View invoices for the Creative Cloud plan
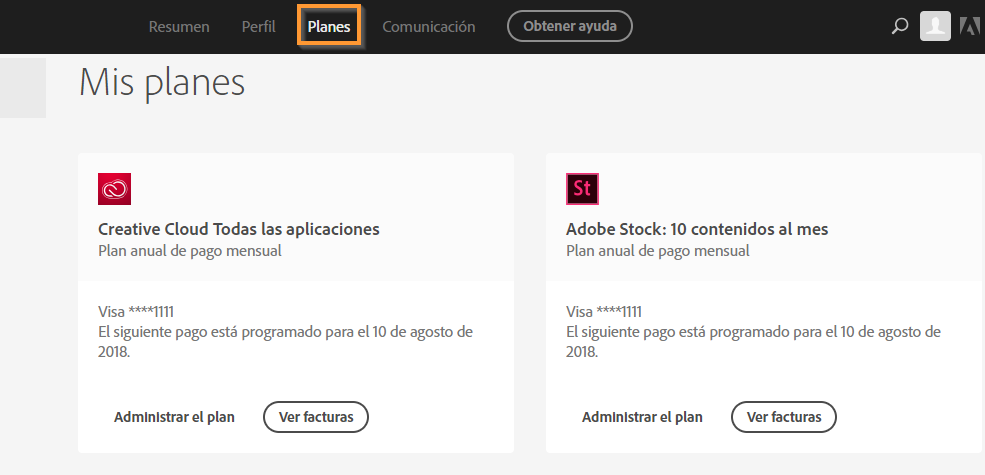The image size is (985, 475). tap(315, 417)
